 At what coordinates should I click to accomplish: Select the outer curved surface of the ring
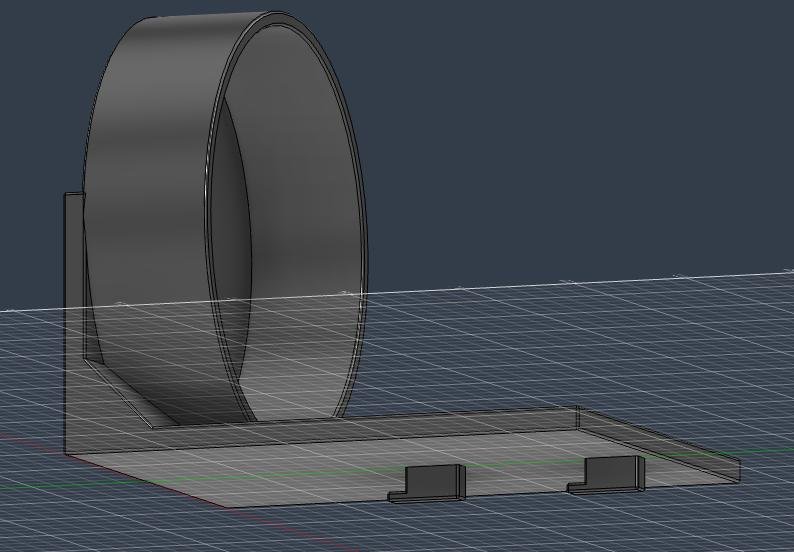click(x=150, y=150)
